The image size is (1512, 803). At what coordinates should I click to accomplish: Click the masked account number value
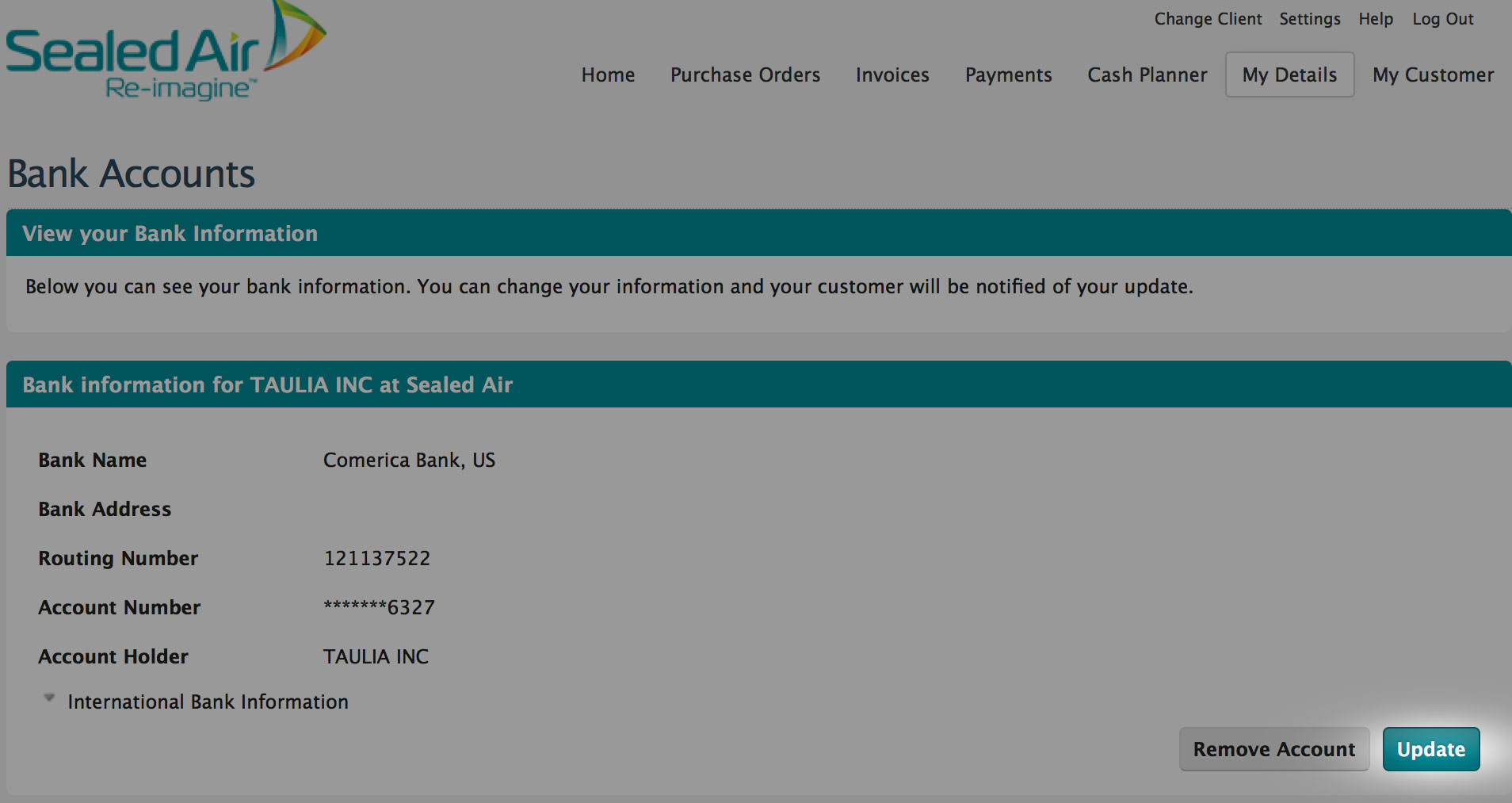click(379, 607)
